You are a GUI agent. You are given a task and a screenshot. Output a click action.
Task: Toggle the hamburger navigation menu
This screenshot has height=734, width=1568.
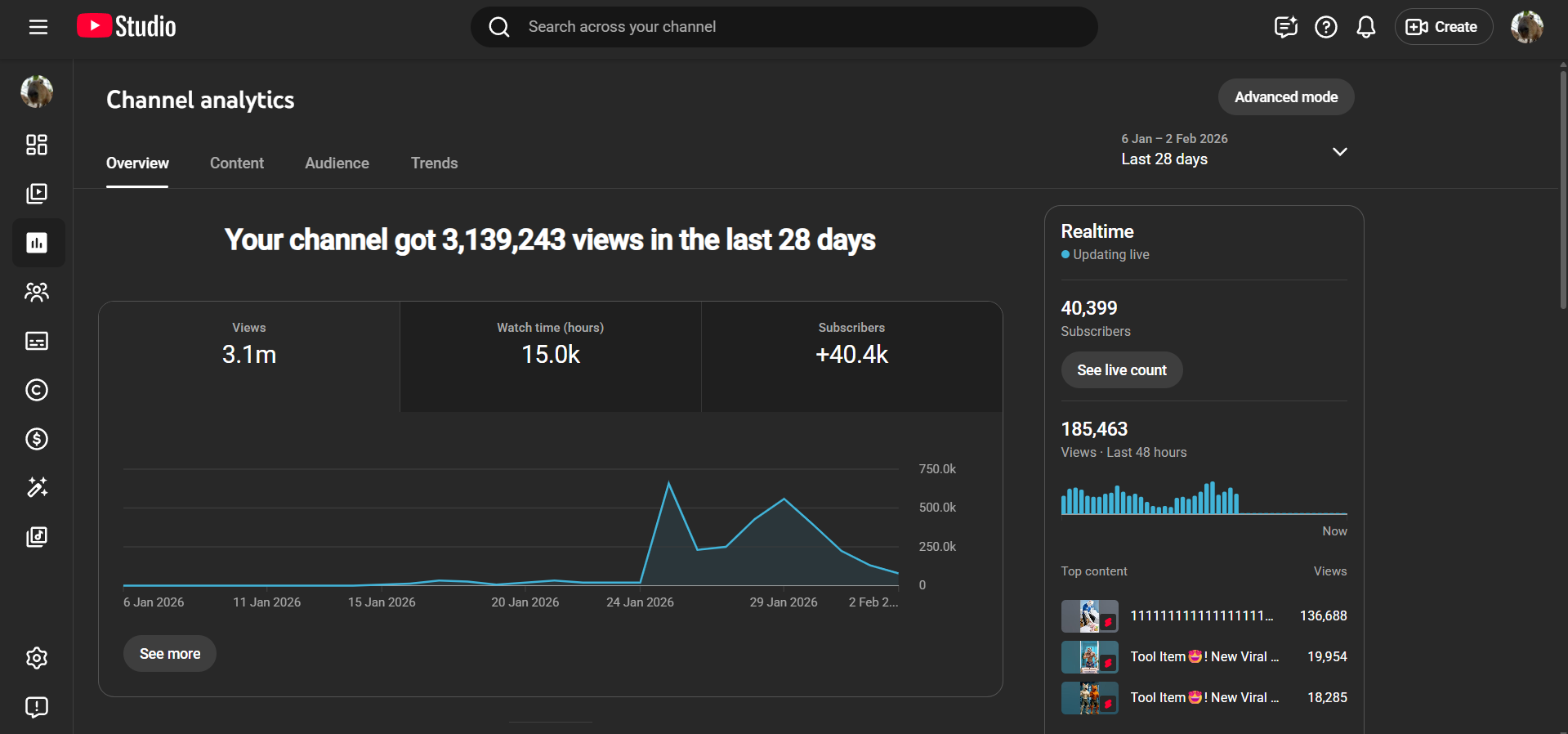(38, 27)
